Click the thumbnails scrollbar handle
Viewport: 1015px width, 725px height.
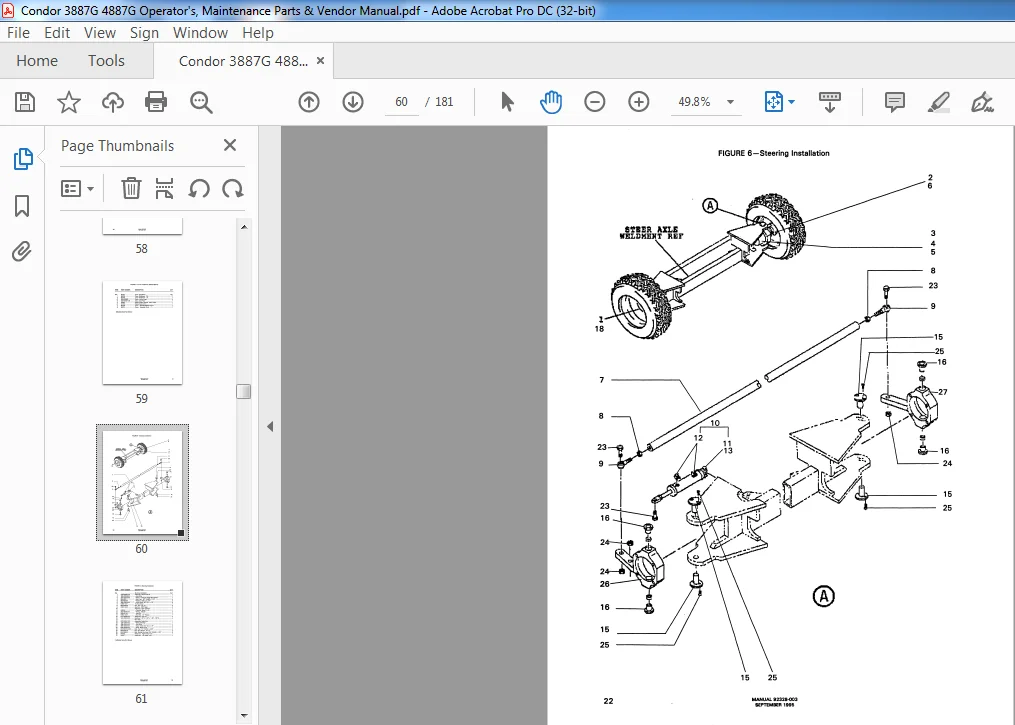click(x=243, y=392)
